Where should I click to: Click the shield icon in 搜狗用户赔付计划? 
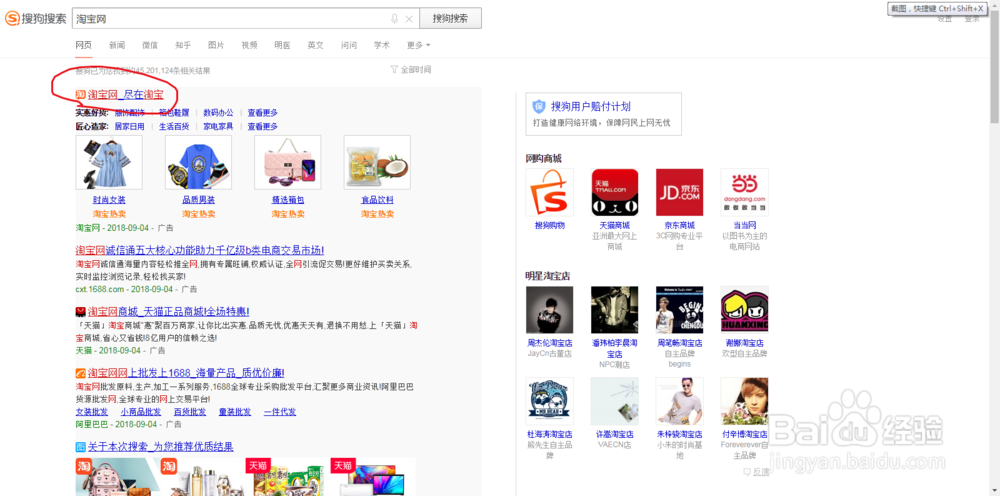[x=539, y=106]
